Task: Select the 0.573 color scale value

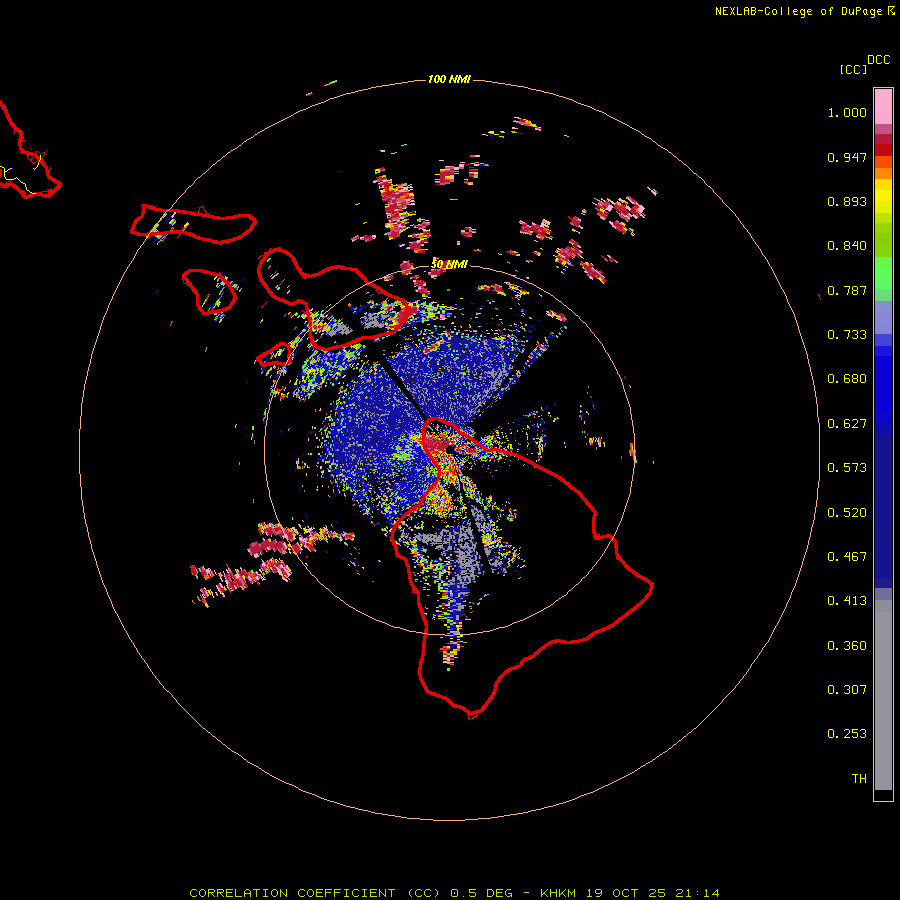Action: (x=847, y=468)
